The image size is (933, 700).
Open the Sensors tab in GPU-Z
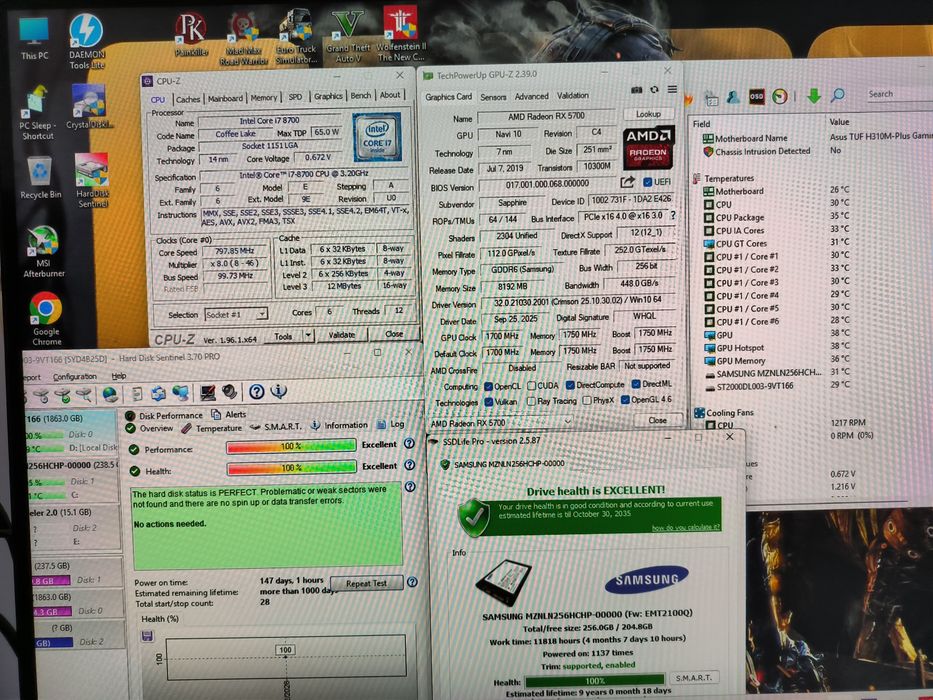click(493, 96)
